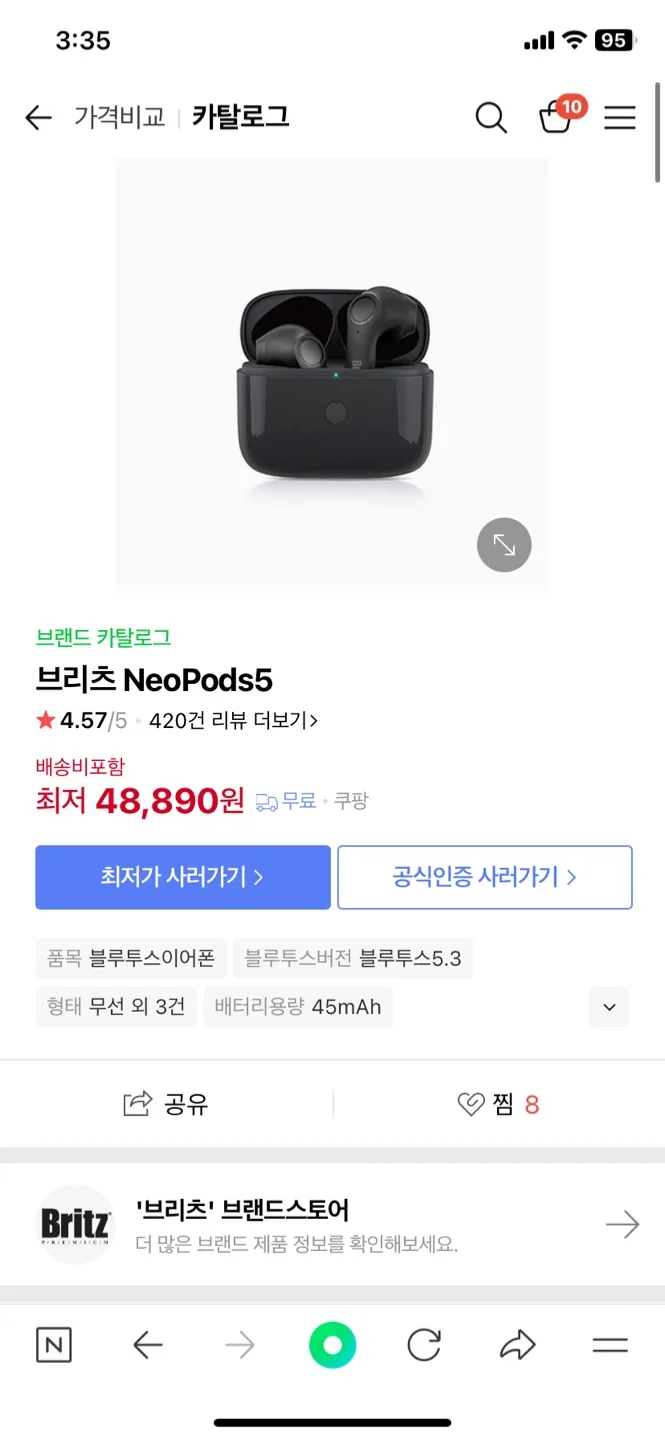Expand the product image to full view
This screenshot has height=1440, width=665.
pyautogui.click(x=504, y=545)
